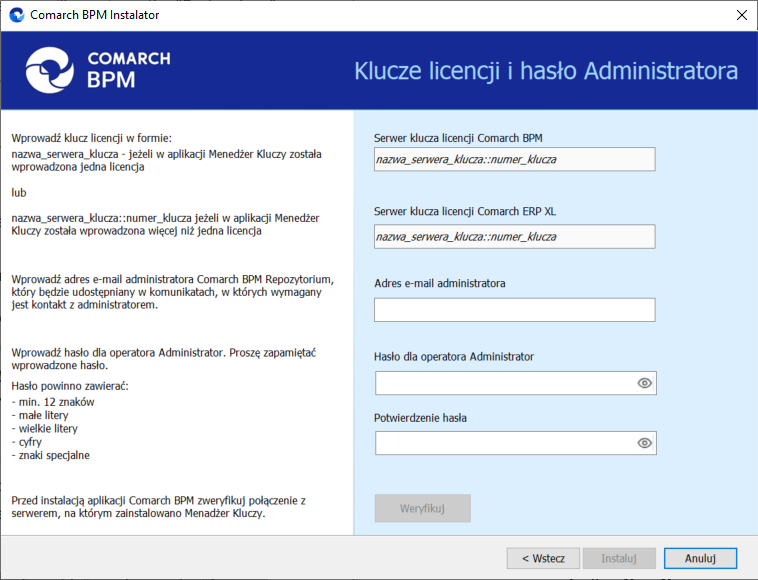Viewport: 758px width, 580px height.
Task: Click the heading 'Klucze licencji i hasło Administratora'
Action: click(x=546, y=71)
